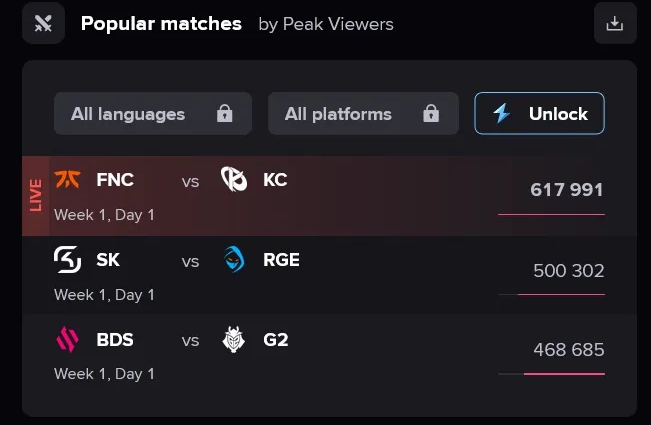This screenshot has width=651, height=425.
Task: Open the live FNC vs KC match
Action: tap(329, 196)
